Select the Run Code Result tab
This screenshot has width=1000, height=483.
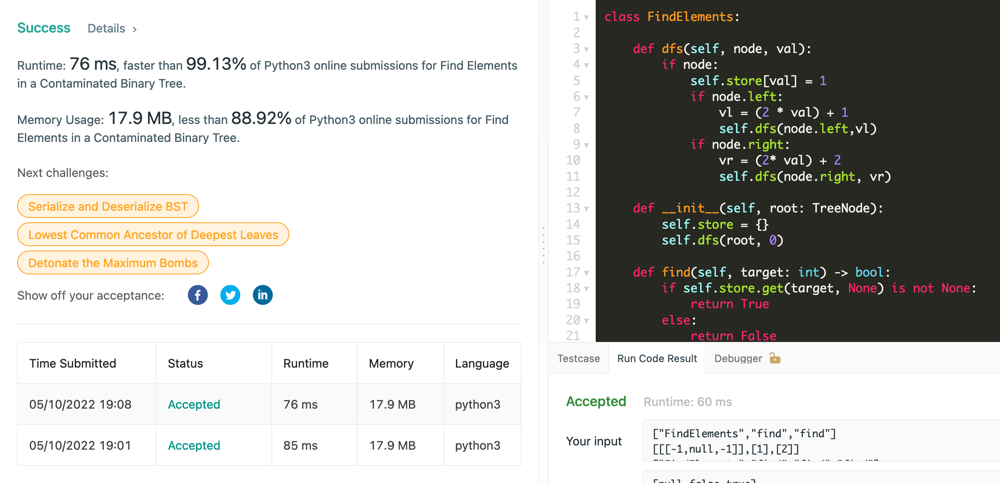[x=657, y=358]
